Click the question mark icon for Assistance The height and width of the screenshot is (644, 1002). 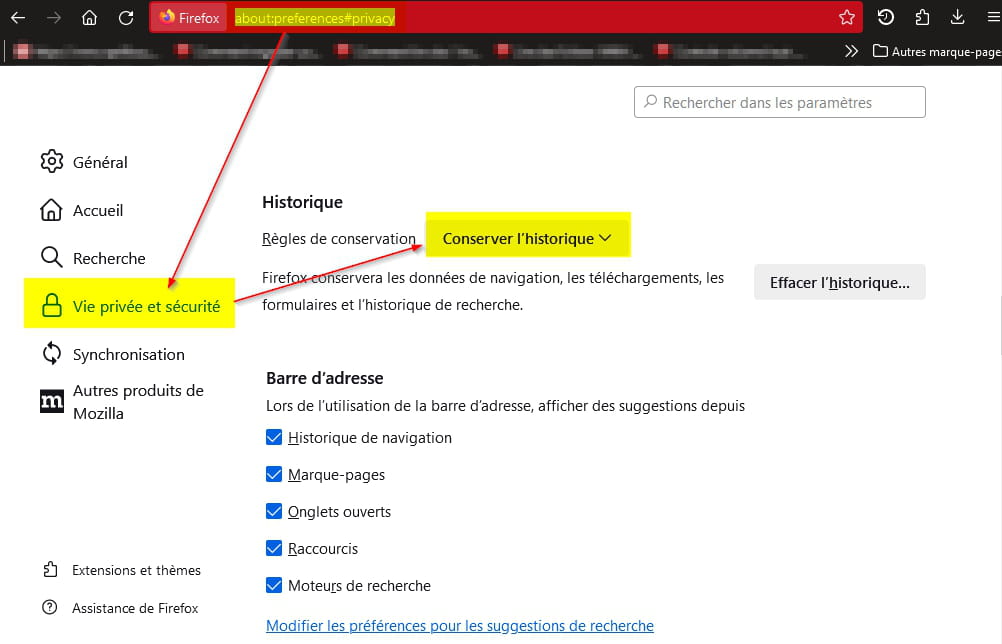49,607
